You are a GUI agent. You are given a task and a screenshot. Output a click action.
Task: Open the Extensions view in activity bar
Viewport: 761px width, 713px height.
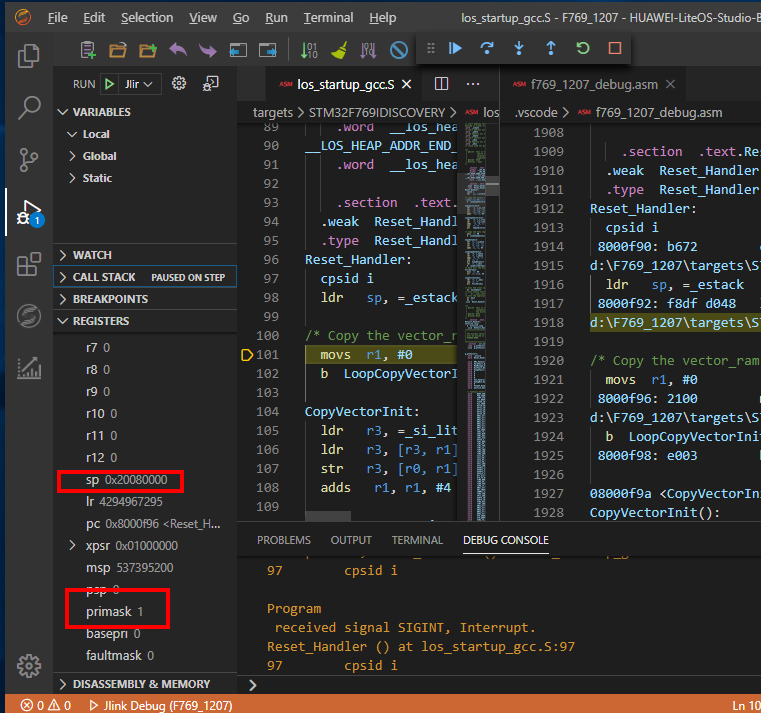[29, 265]
